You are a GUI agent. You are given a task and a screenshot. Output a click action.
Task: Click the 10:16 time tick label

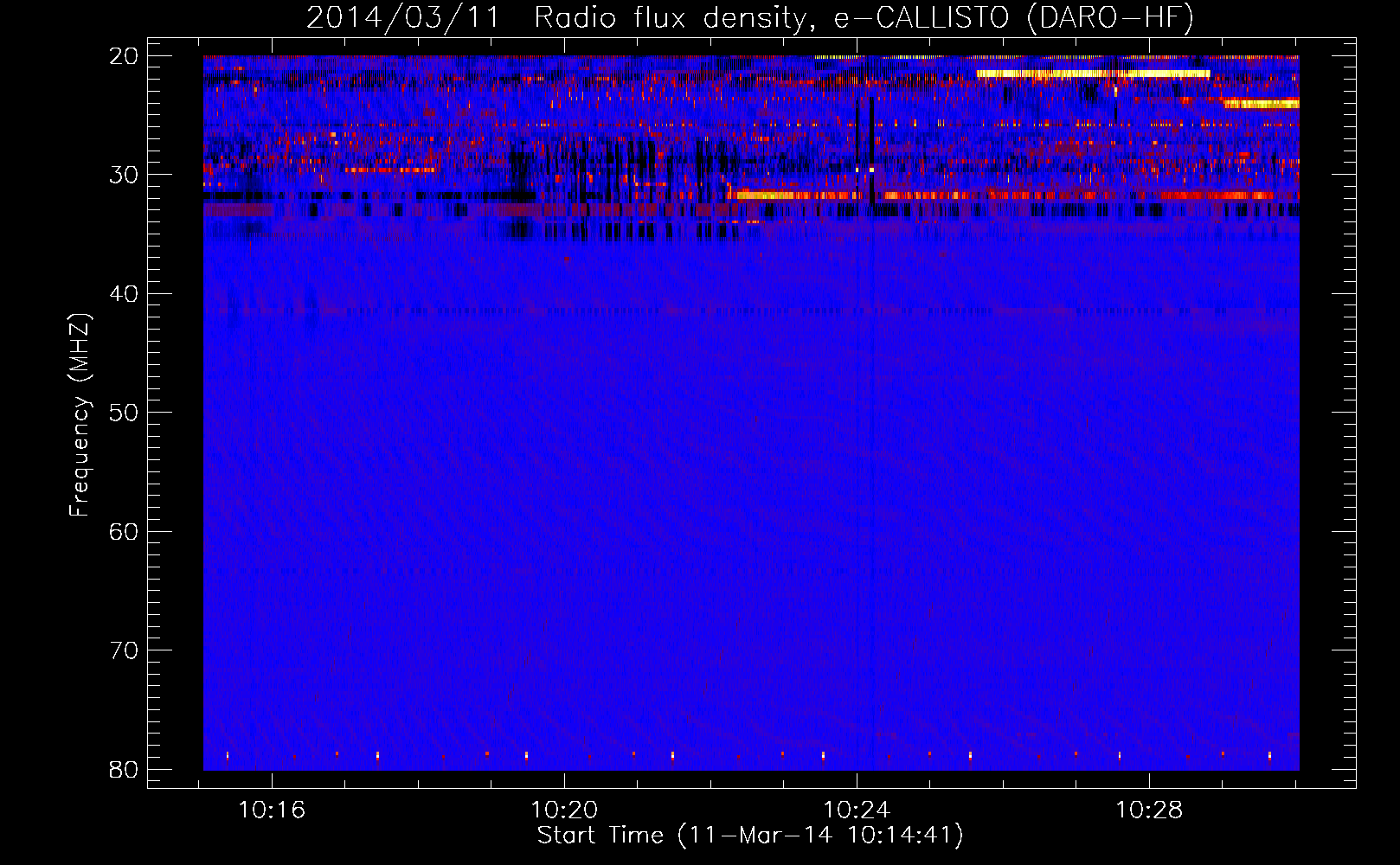click(273, 811)
